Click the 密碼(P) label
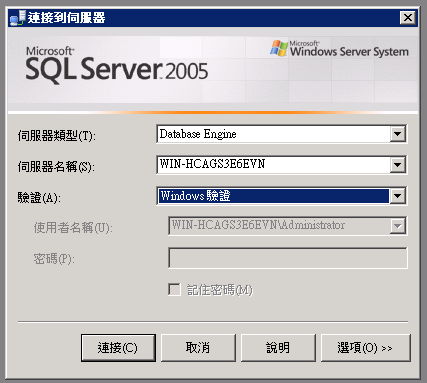The height and width of the screenshot is (383, 427). click(54, 259)
